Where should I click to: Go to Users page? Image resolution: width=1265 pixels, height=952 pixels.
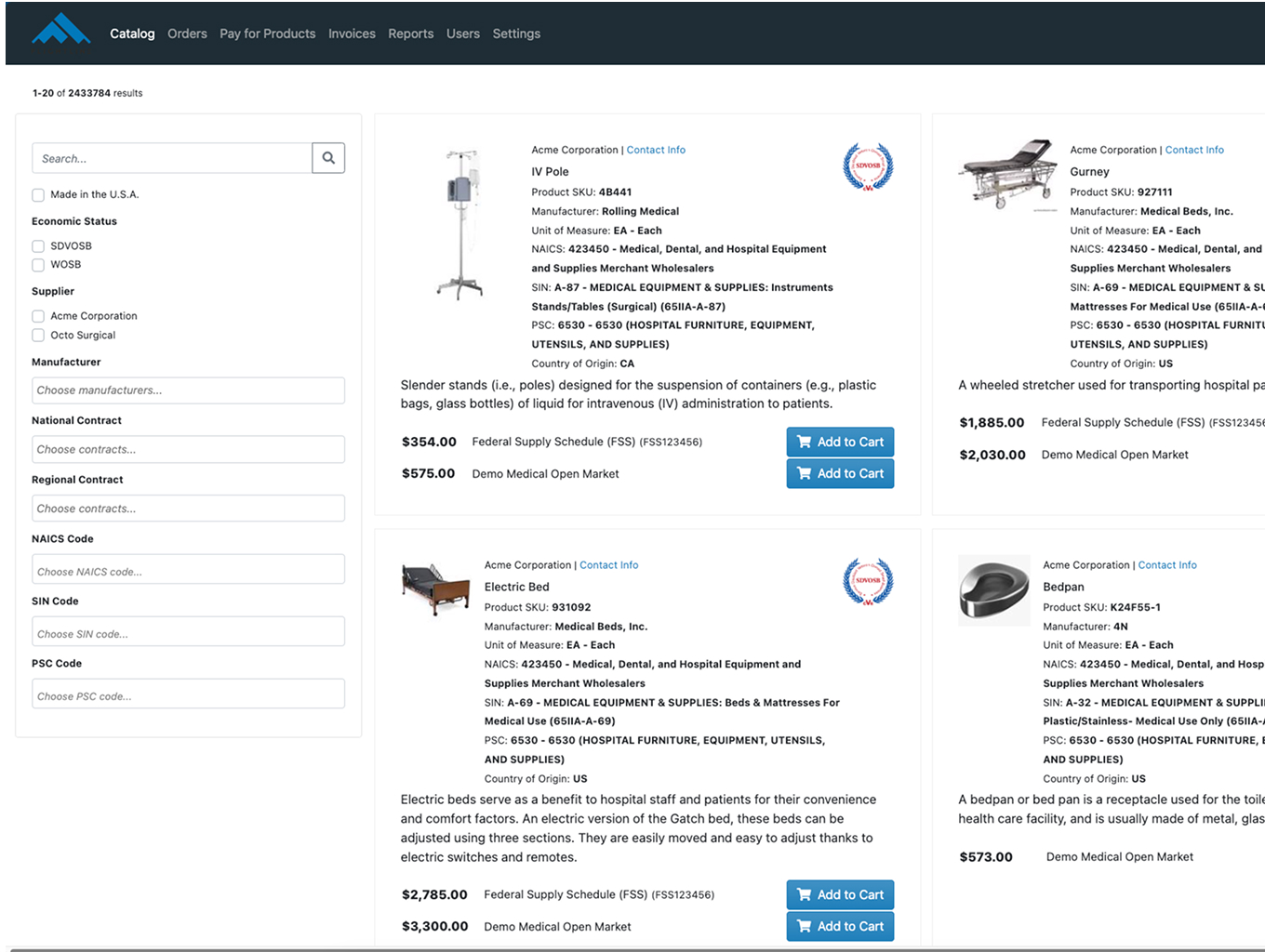(463, 33)
